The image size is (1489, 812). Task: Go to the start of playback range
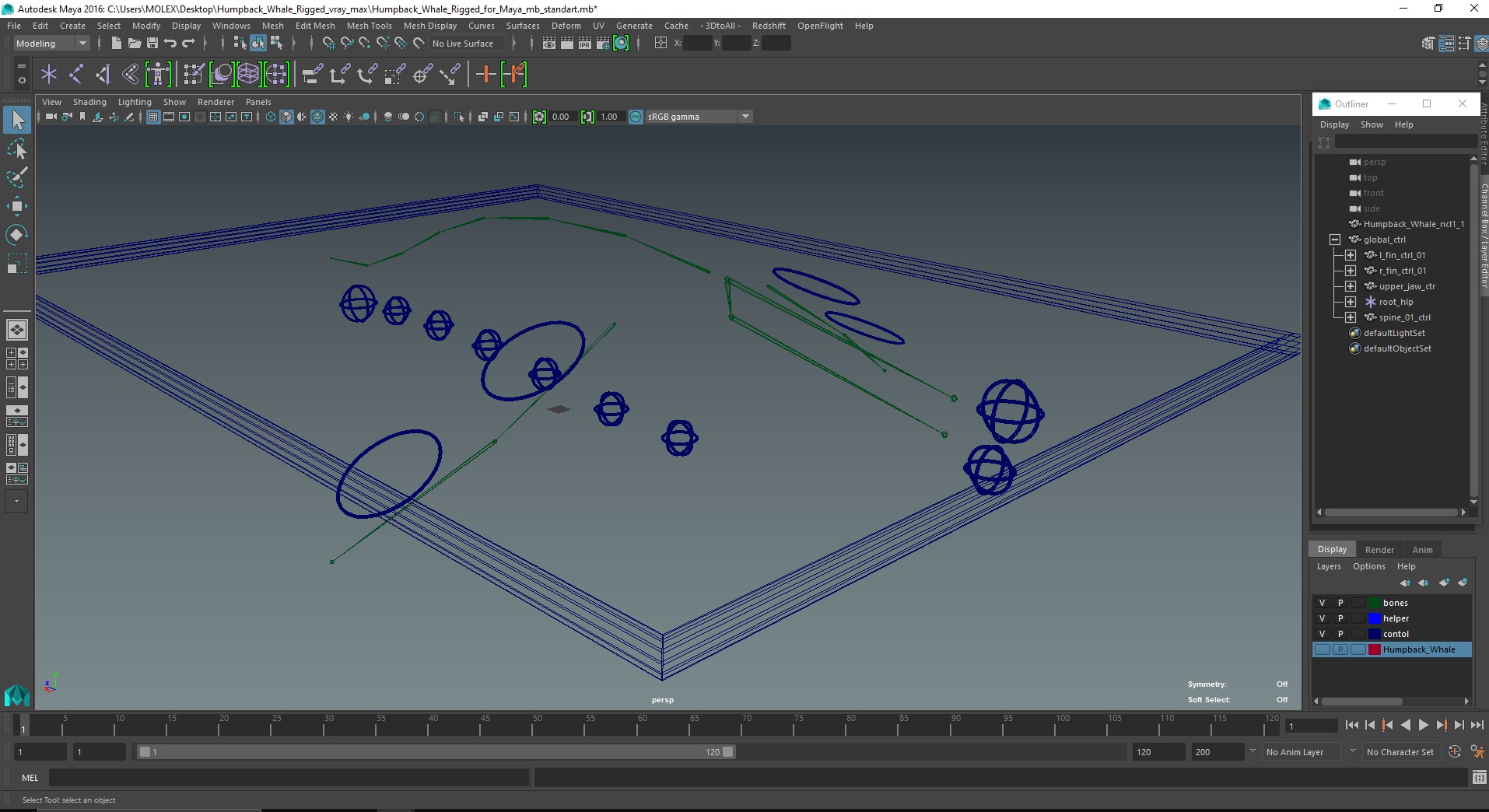pyautogui.click(x=1351, y=725)
